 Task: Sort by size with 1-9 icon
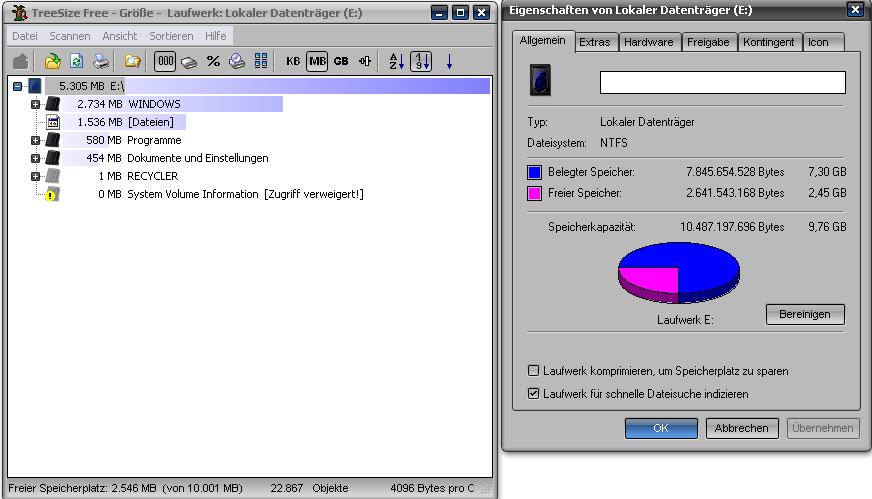[x=421, y=61]
